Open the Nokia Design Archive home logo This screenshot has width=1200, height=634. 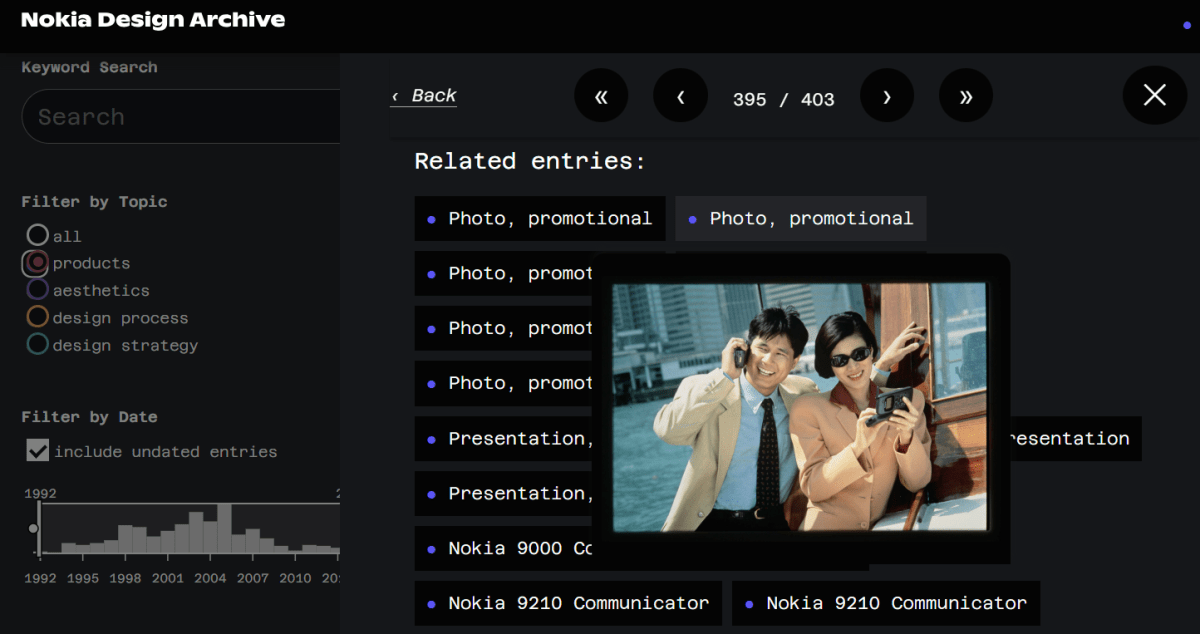click(152, 19)
